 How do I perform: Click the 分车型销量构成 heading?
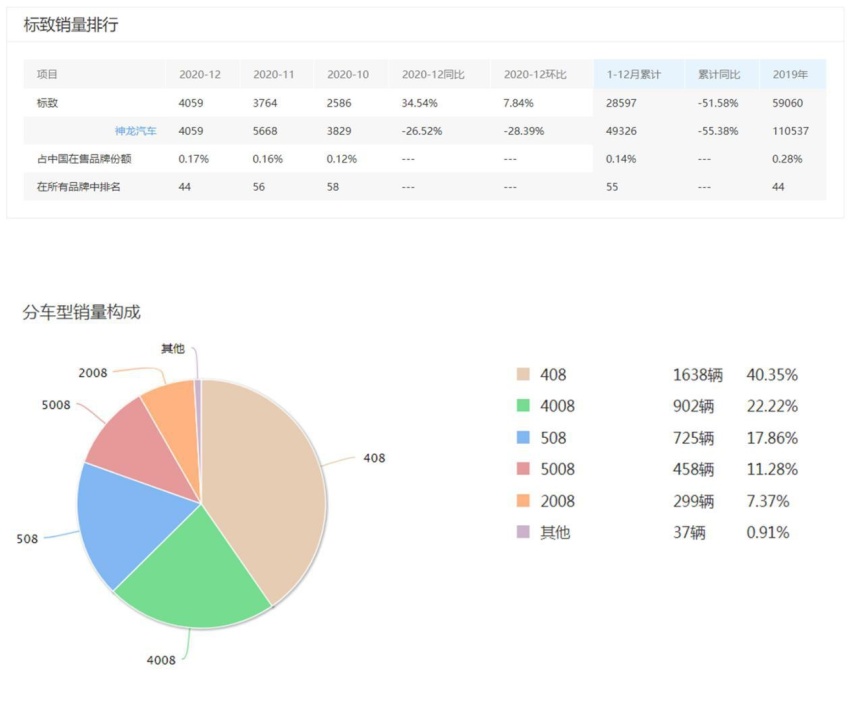[x=82, y=312]
